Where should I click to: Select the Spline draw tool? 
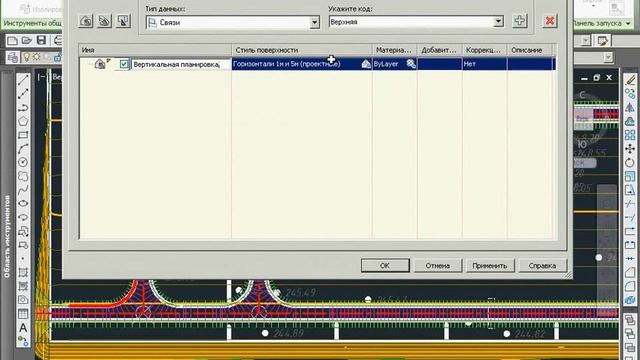[x=23, y=190]
